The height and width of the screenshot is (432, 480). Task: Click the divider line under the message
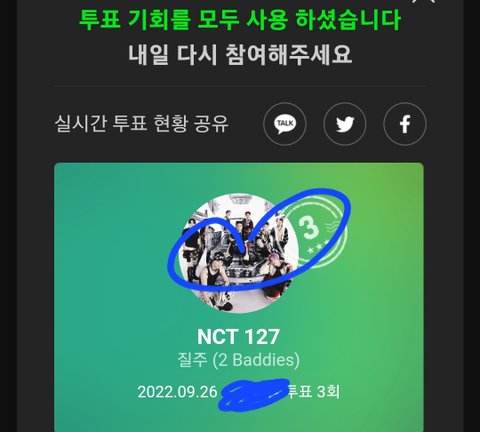(239, 86)
